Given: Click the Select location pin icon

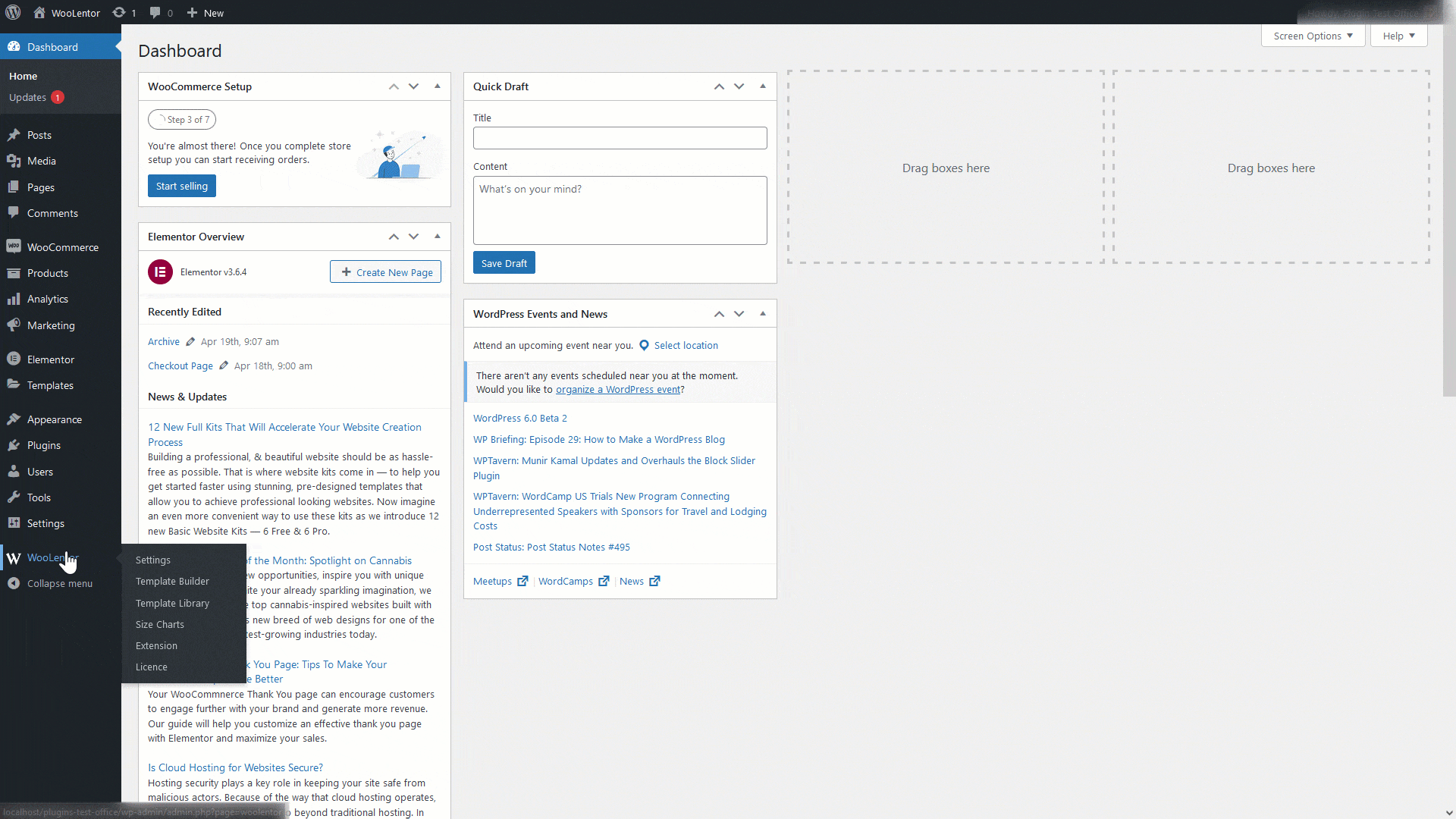Looking at the screenshot, I should (x=644, y=345).
